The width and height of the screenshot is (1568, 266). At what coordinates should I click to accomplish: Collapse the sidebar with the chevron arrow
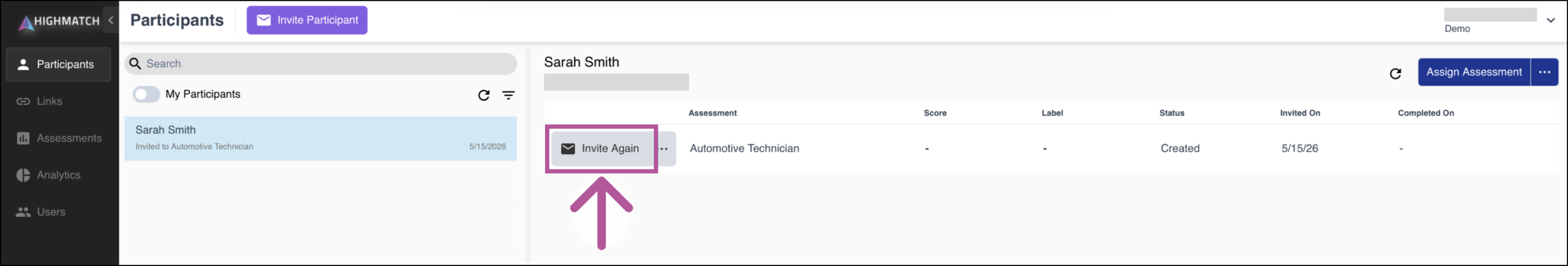tap(111, 20)
